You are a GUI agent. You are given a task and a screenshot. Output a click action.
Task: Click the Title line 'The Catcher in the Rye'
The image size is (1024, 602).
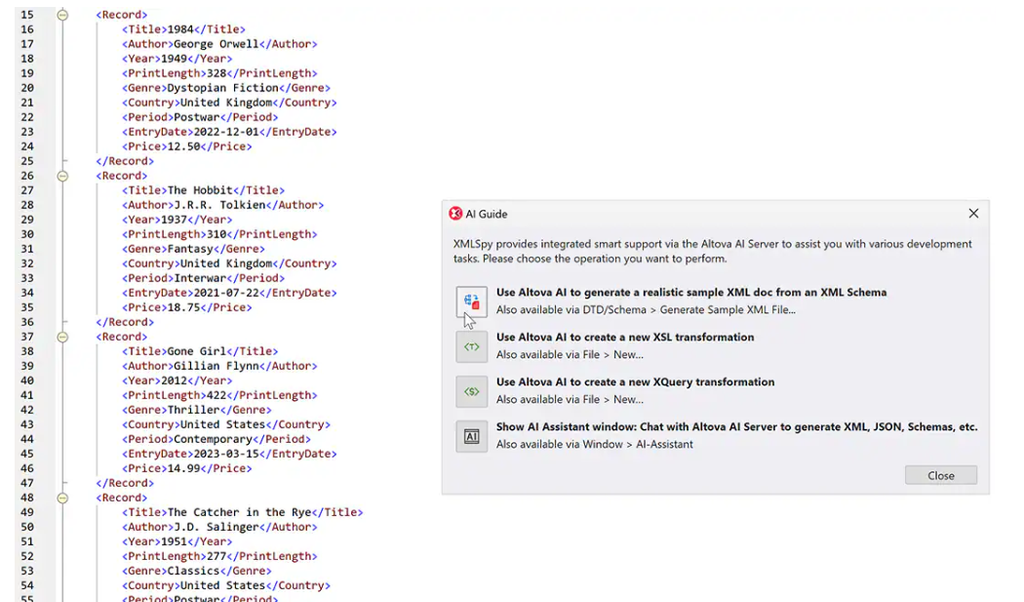pyautogui.click(x=242, y=513)
